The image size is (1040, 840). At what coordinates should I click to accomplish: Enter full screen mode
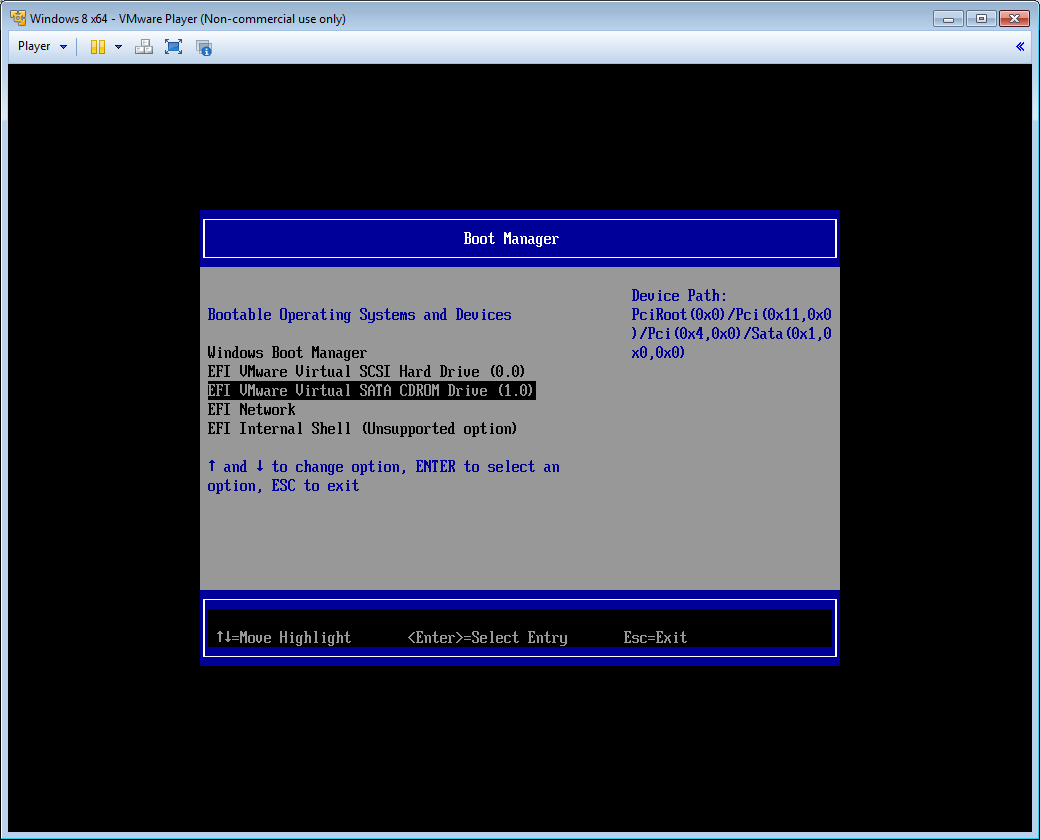click(173, 47)
